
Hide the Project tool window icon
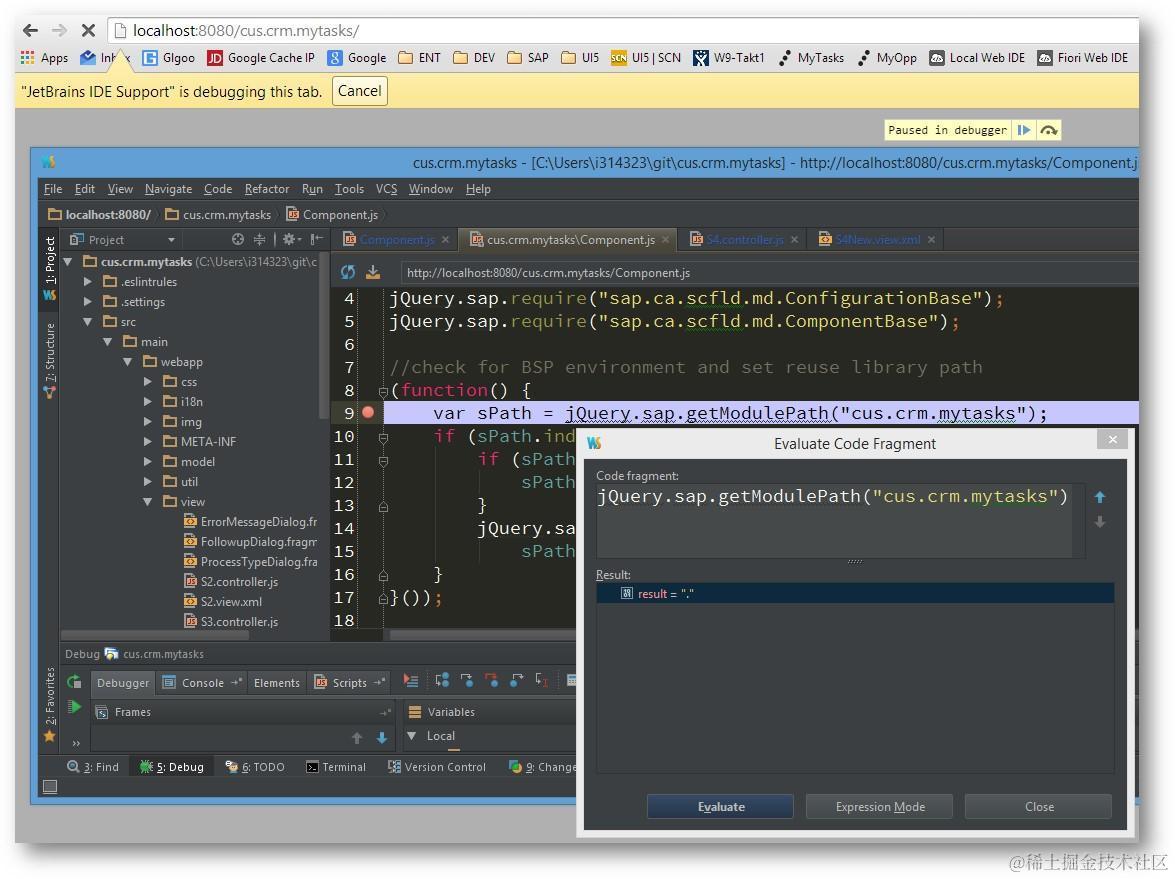(317, 240)
